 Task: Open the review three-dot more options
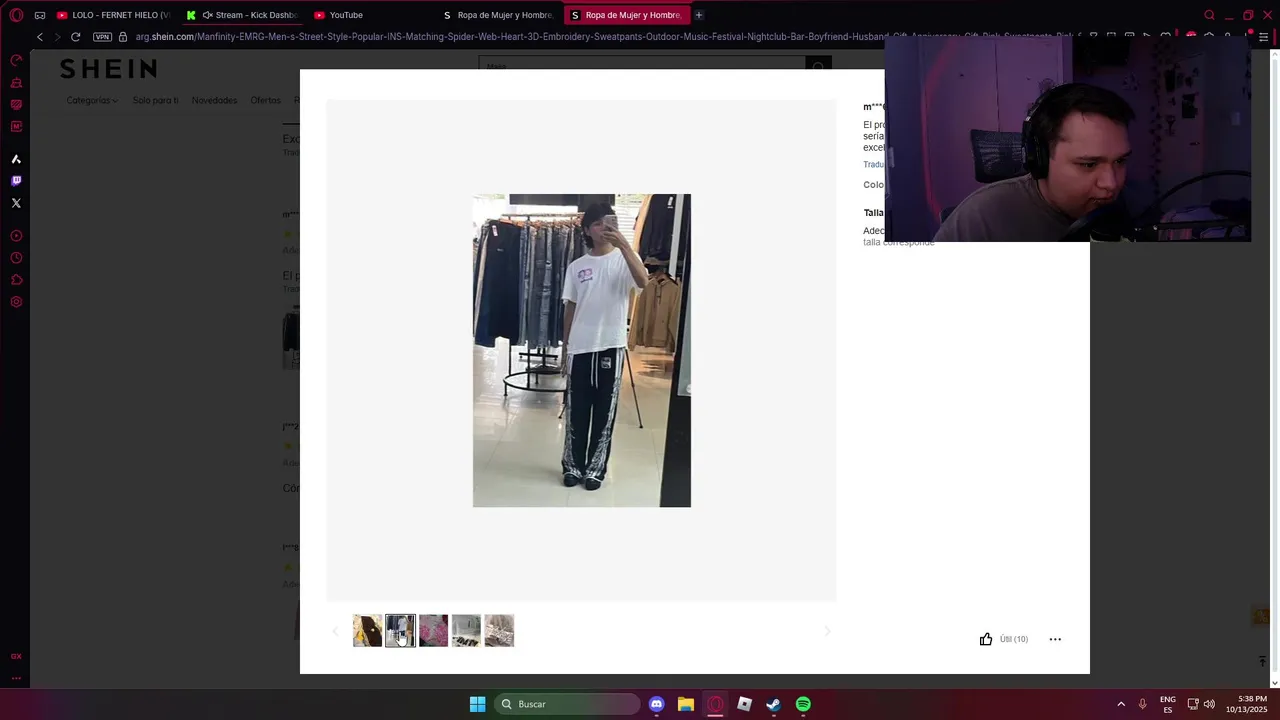coord(1055,639)
